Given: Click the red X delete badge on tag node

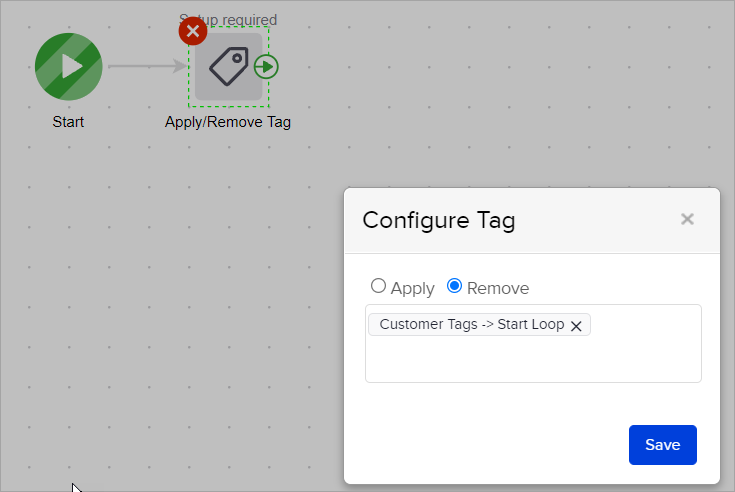Looking at the screenshot, I should [x=193, y=31].
